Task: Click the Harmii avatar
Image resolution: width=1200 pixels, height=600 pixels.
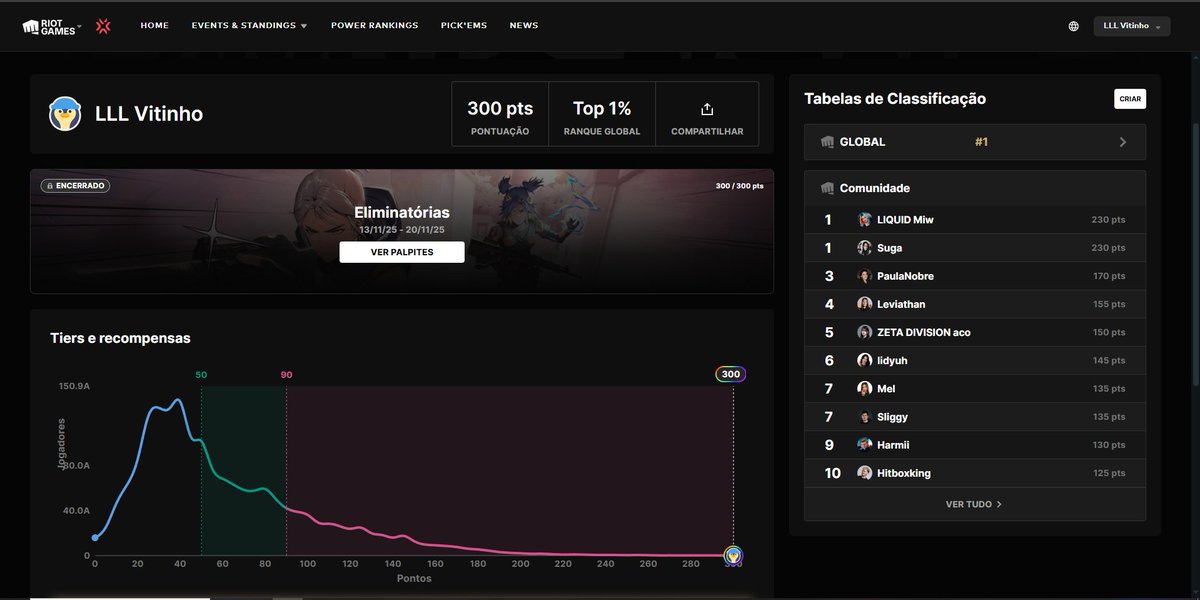Action: click(864, 445)
